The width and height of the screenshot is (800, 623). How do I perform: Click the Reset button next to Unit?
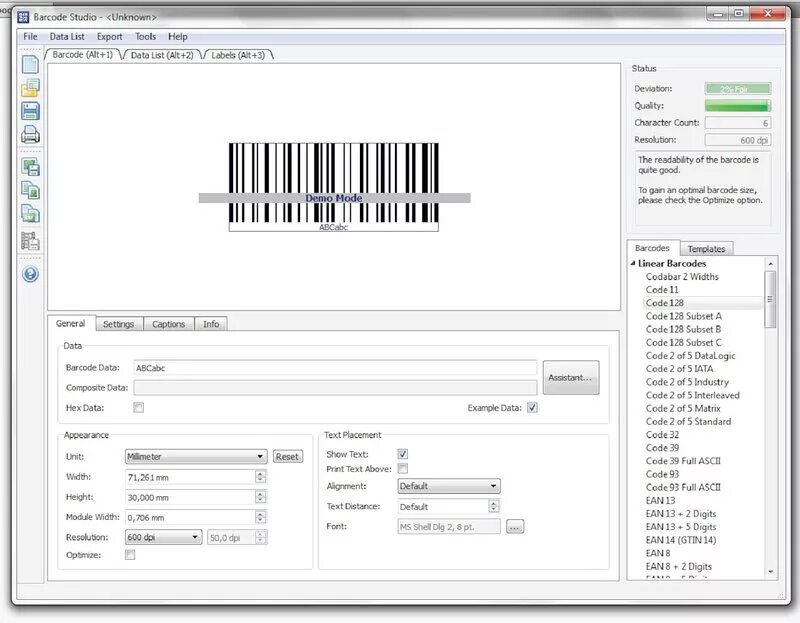(287, 457)
